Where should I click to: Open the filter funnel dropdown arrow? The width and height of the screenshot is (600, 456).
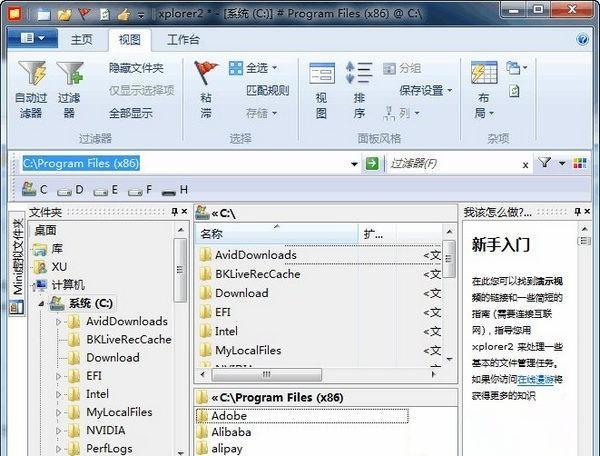(x=561, y=163)
